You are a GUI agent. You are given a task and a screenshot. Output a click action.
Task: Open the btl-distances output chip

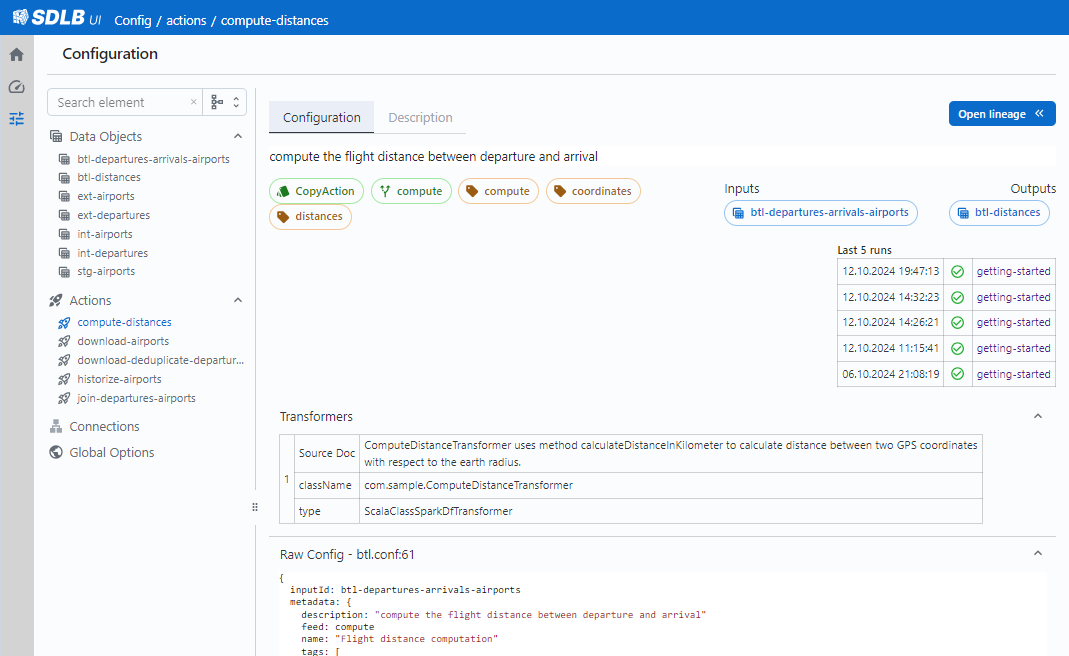[999, 212]
